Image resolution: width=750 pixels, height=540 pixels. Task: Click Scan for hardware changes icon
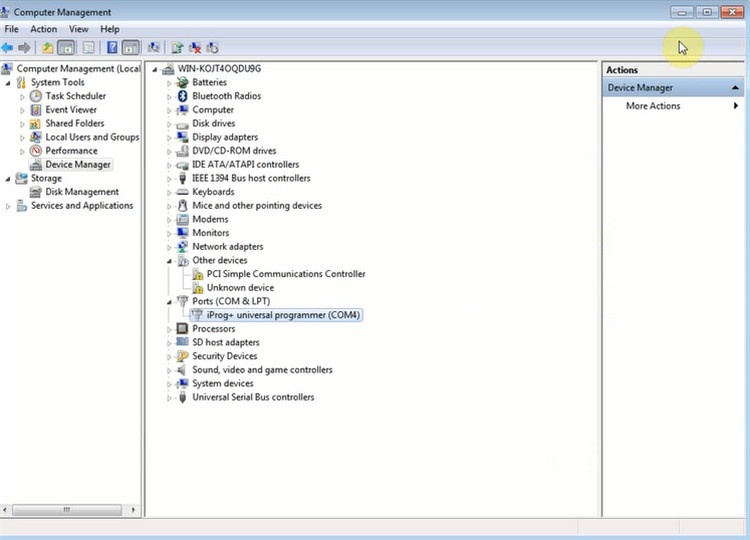pos(154,47)
